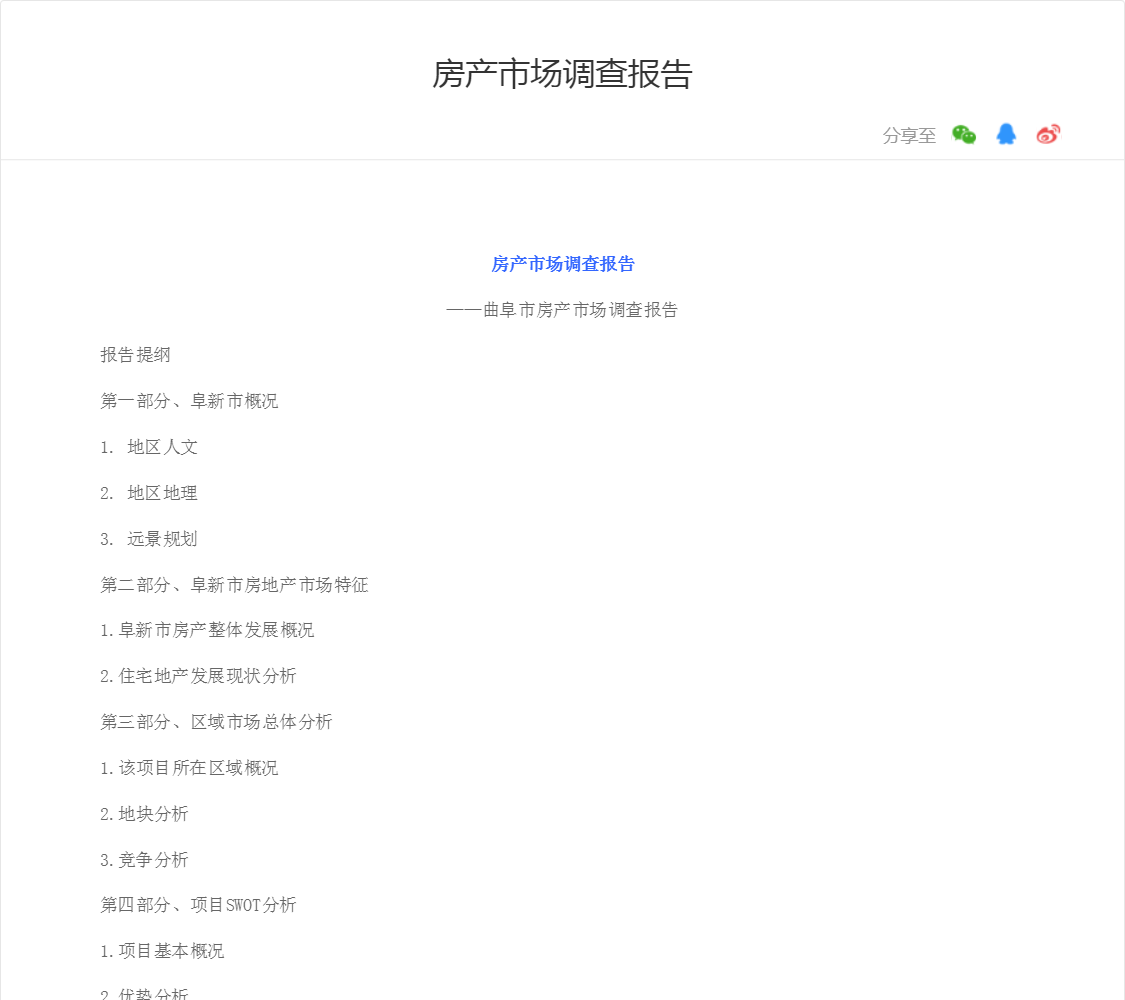Share the report to Sina Weibo
The image size is (1125, 1000).
(x=1048, y=134)
